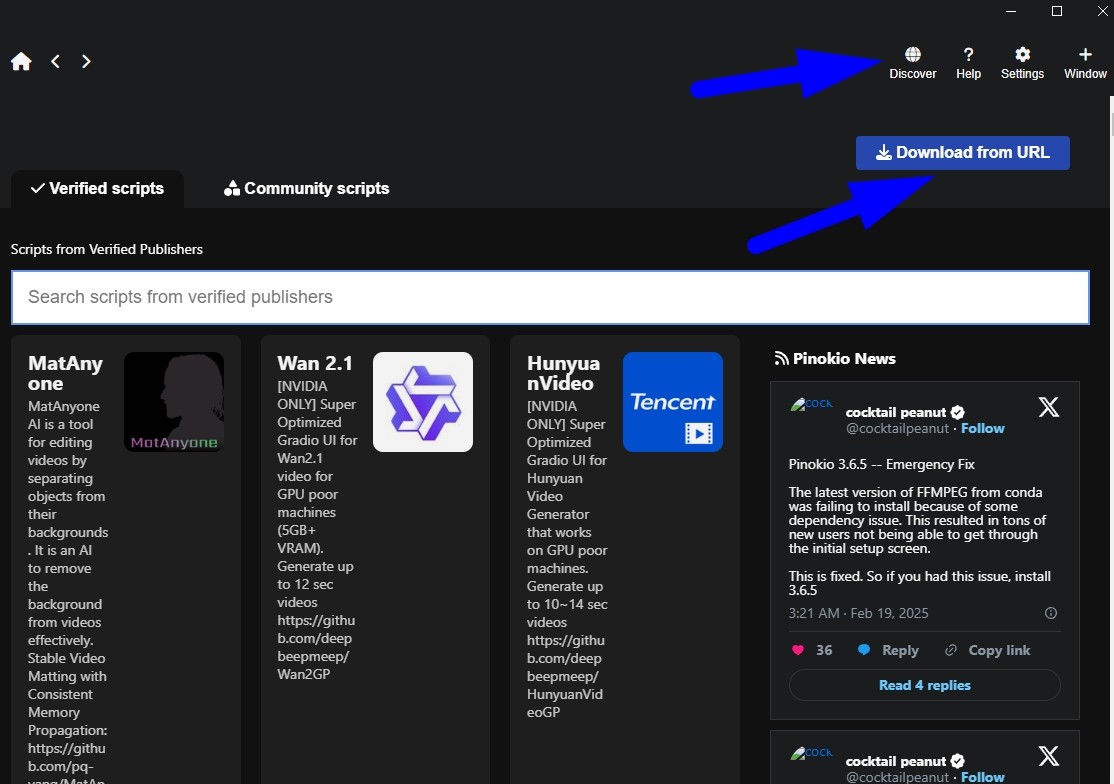The width and height of the screenshot is (1114, 784).
Task: Like the tweet using the heart icon
Action: coord(798,650)
